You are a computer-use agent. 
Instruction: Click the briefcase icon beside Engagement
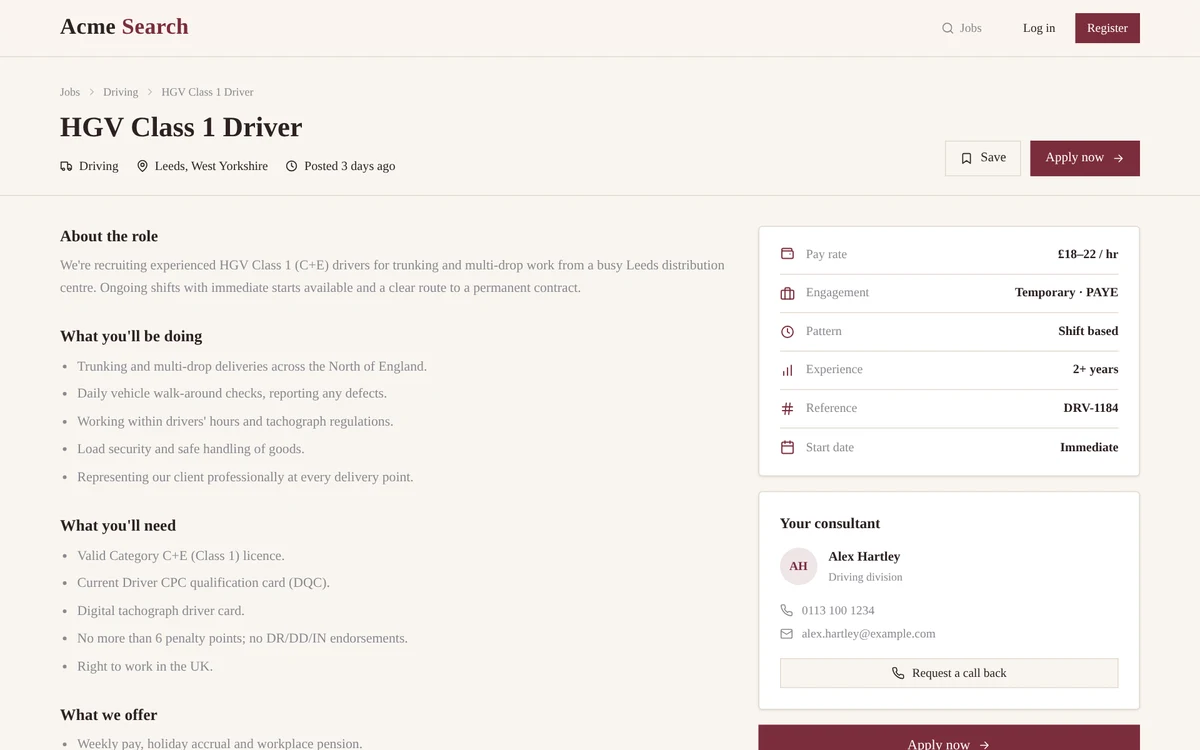[787, 293]
